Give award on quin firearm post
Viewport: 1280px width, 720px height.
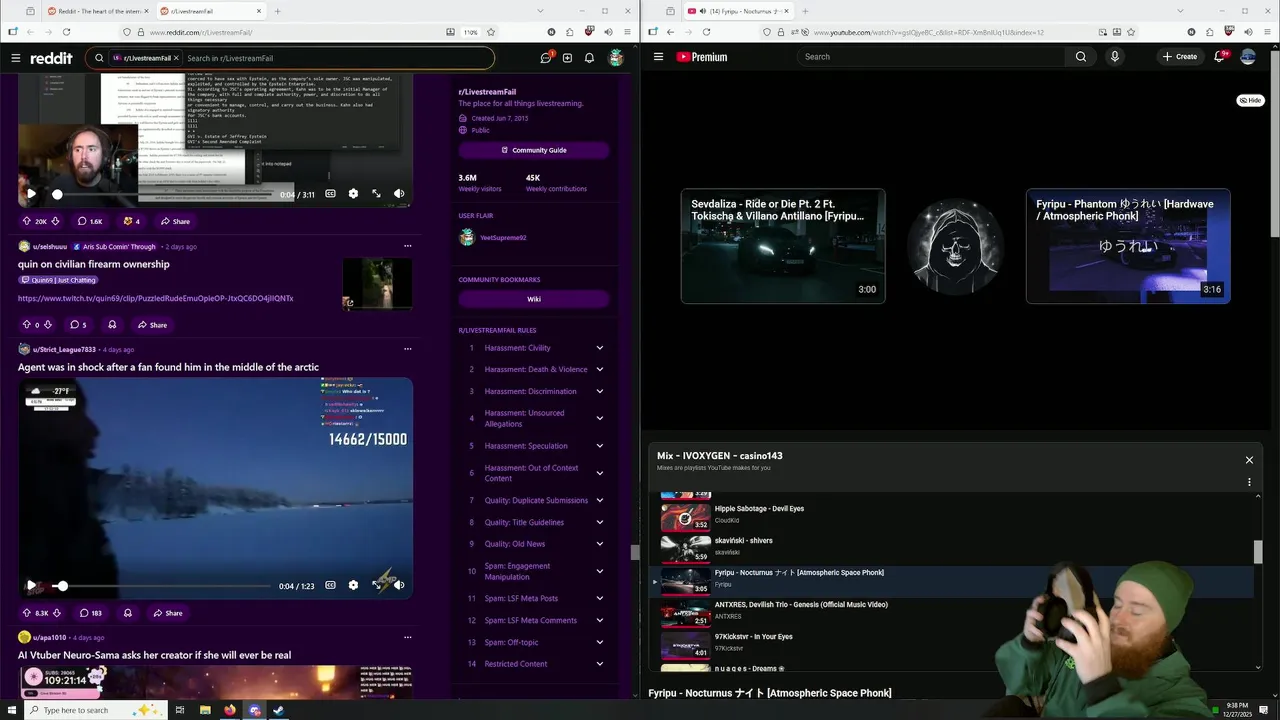click(x=112, y=325)
